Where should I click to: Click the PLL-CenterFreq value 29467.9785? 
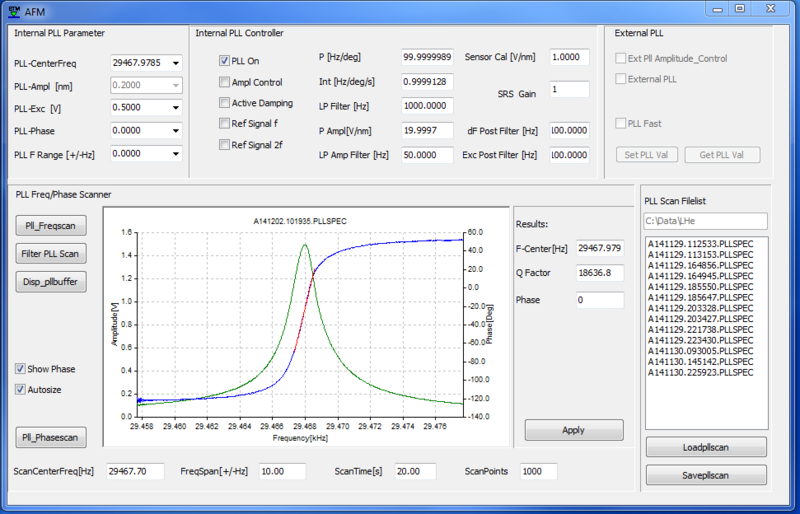[x=137, y=63]
